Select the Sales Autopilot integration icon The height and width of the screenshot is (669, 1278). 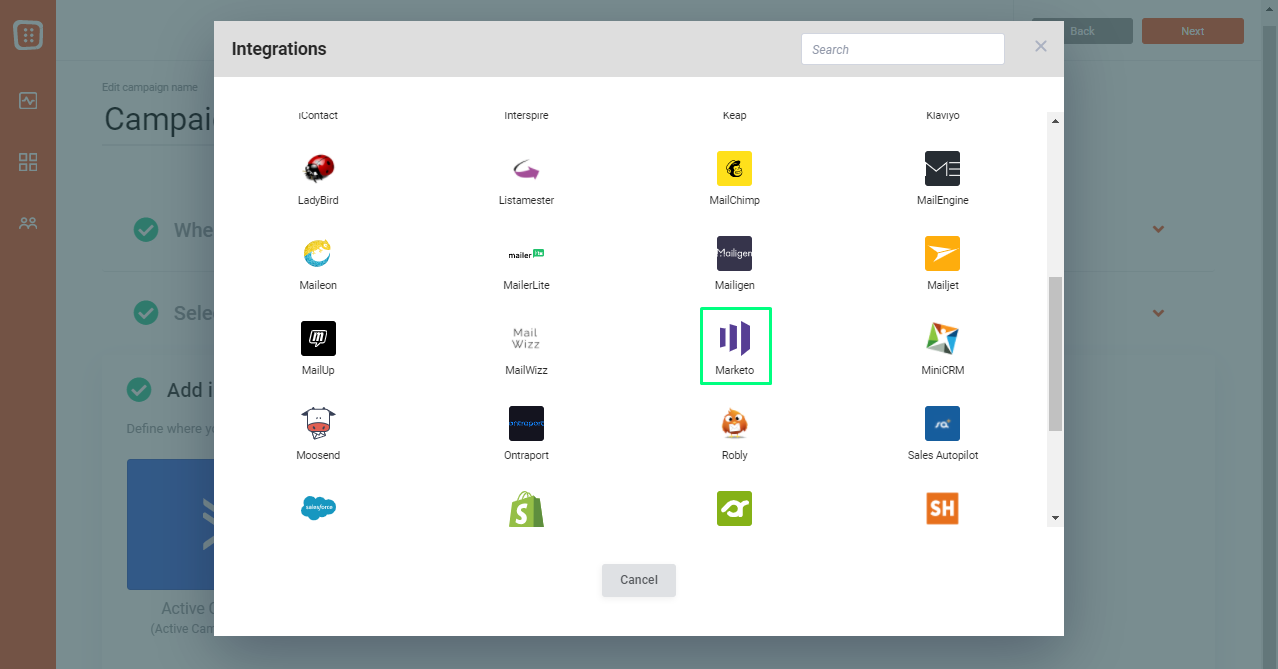click(942, 424)
